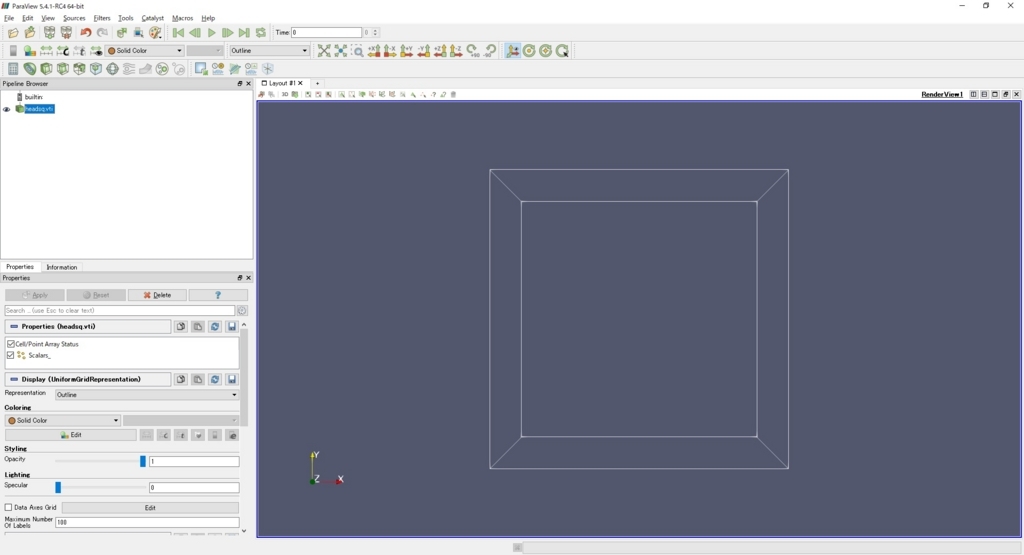This screenshot has width=1024, height=555.
Task: Toggle visibility eye for headsq.vti
Action: [7, 109]
